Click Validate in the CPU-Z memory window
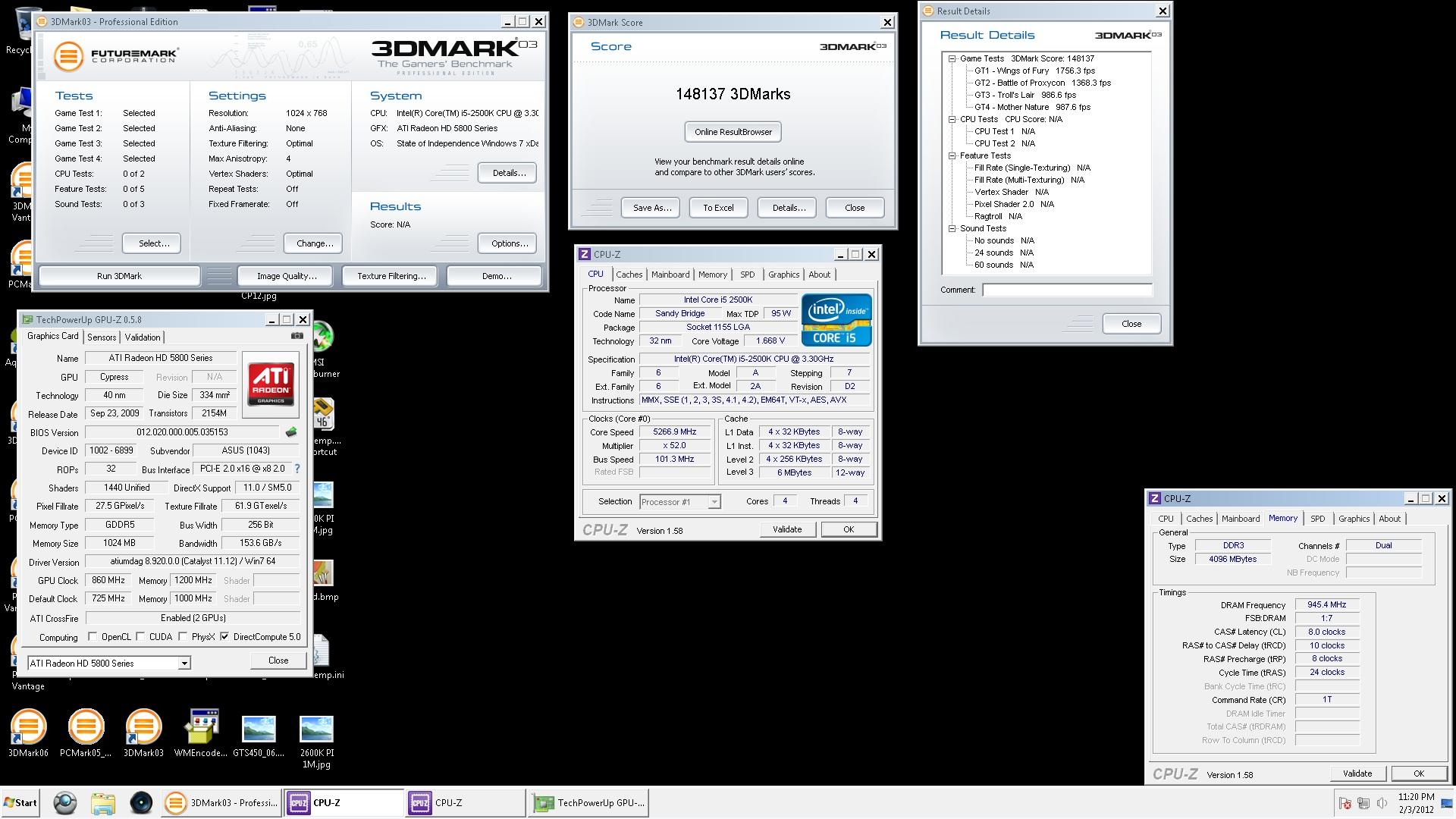This screenshot has height=819, width=1456. pos(1357,773)
